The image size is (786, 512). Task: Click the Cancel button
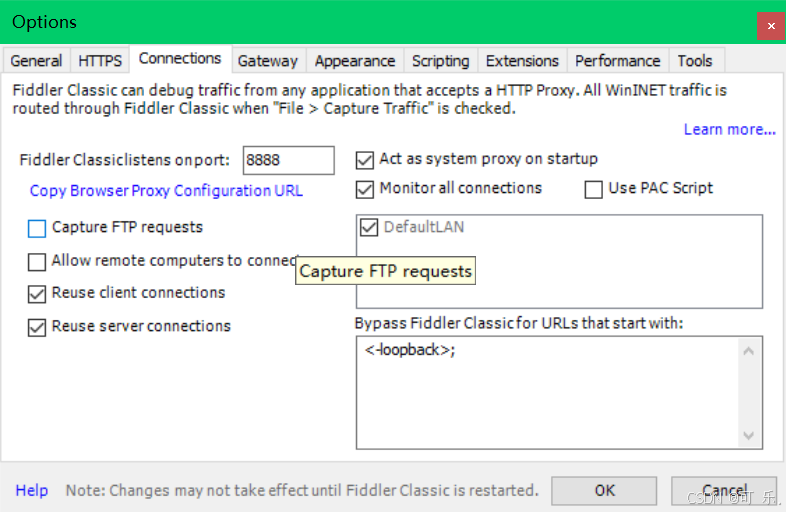[724, 490]
